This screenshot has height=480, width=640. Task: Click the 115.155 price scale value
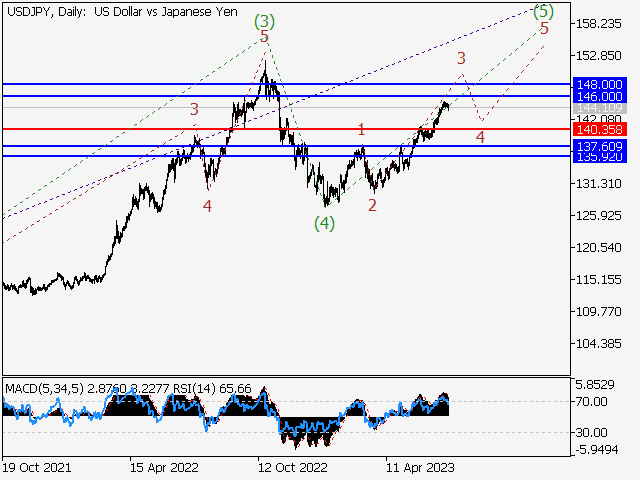(x=598, y=280)
